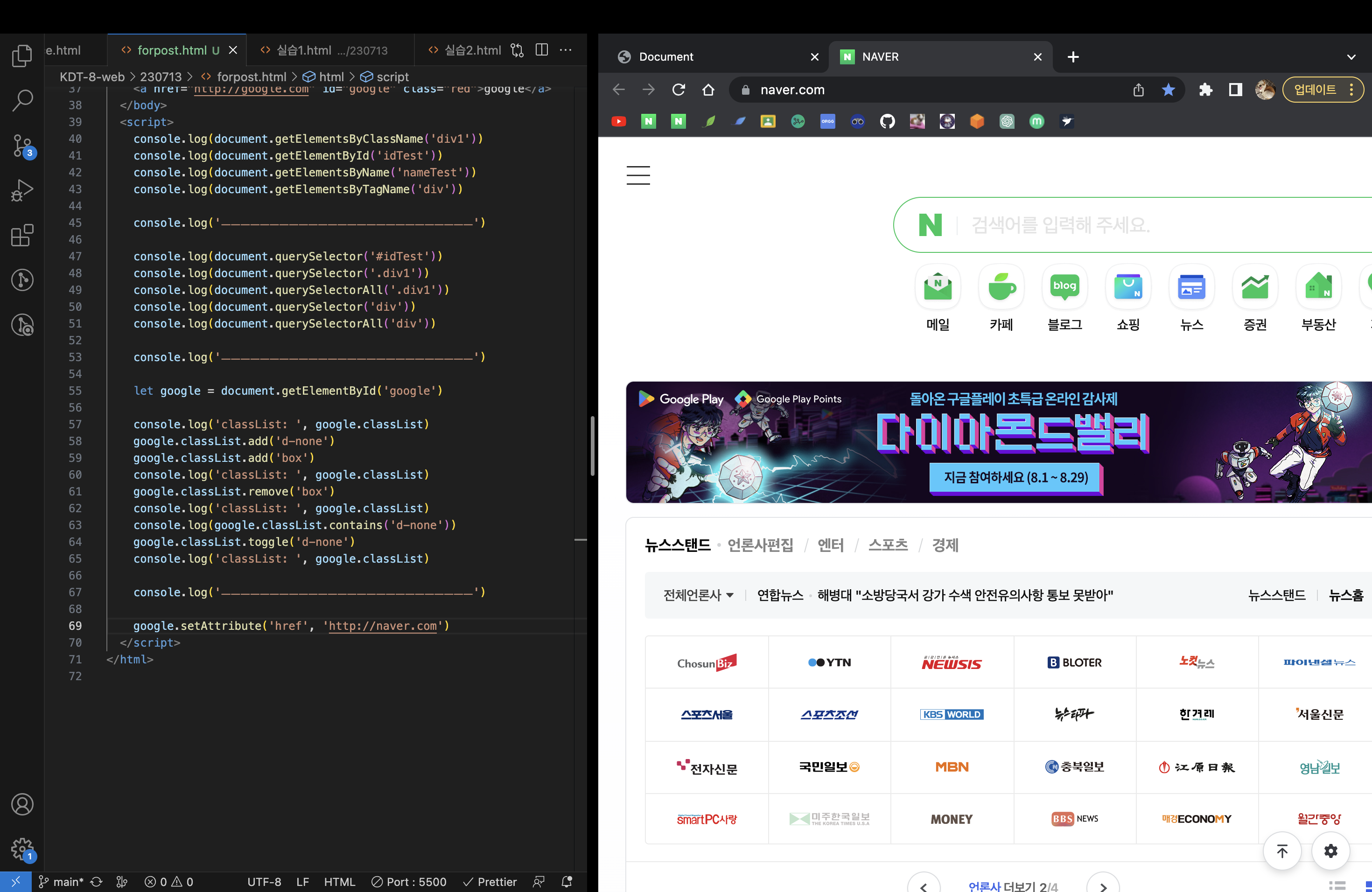The height and width of the screenshot is (892, 1372).
Task: Open the main* git branch selector
Action: coord(61,882)
